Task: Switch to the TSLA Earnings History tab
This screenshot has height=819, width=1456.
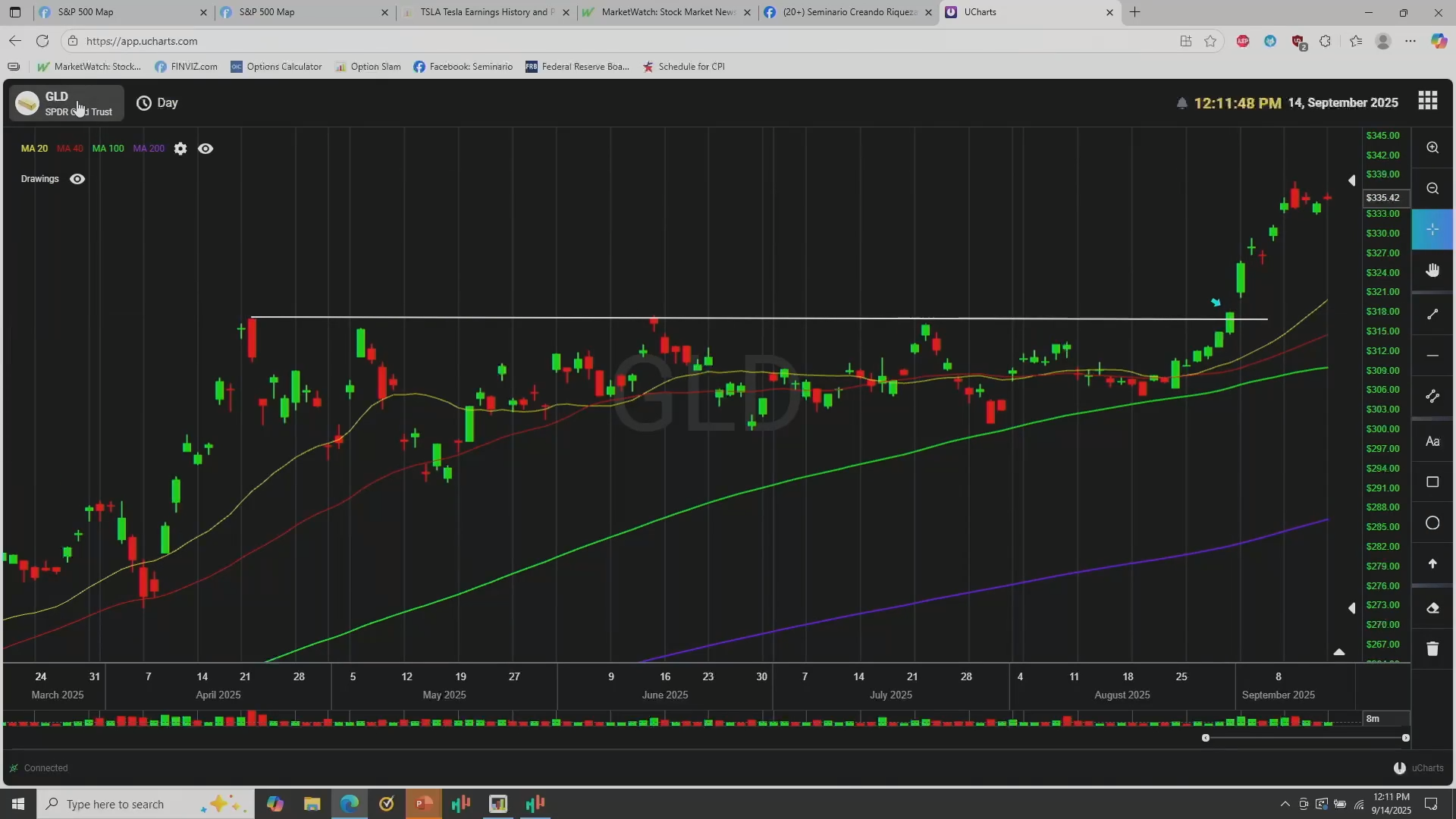Action: point(485,12)
